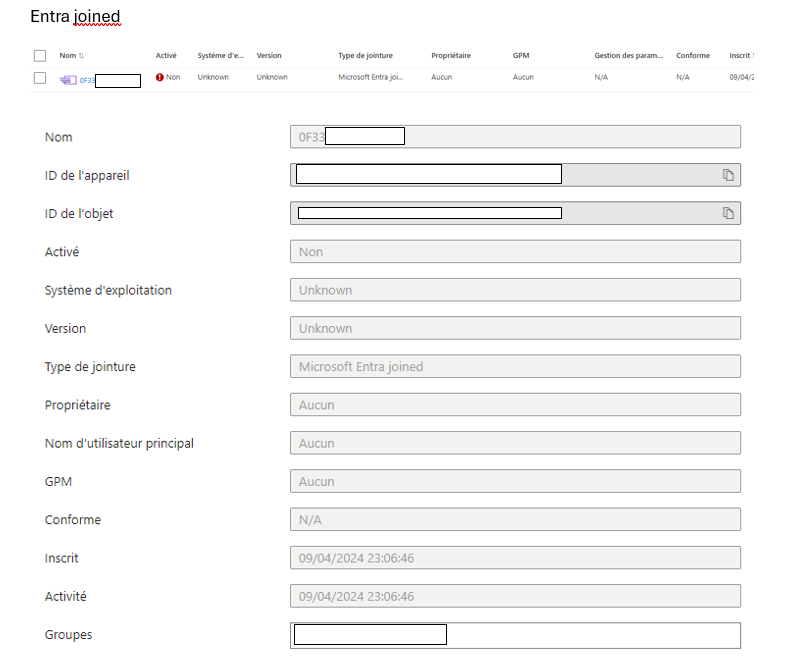
Task: Click the Inscrit column header
Action: (x=740, y=56)
